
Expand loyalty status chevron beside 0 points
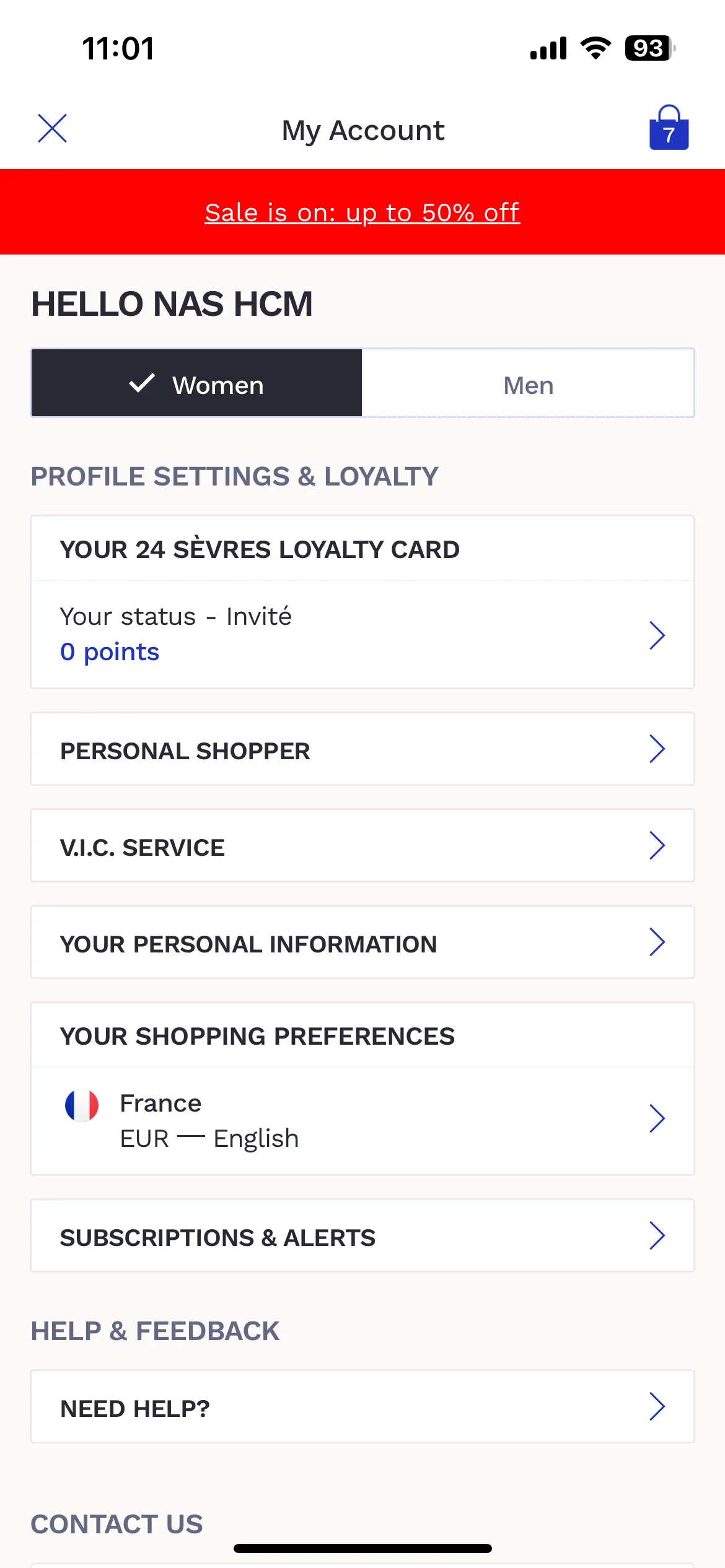657,635
